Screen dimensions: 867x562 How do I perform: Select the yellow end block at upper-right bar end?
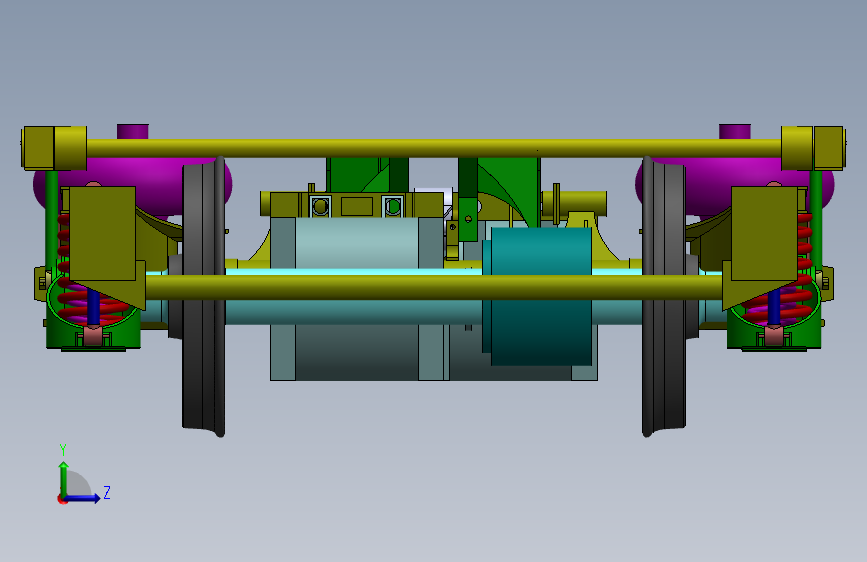coord(813,148)
